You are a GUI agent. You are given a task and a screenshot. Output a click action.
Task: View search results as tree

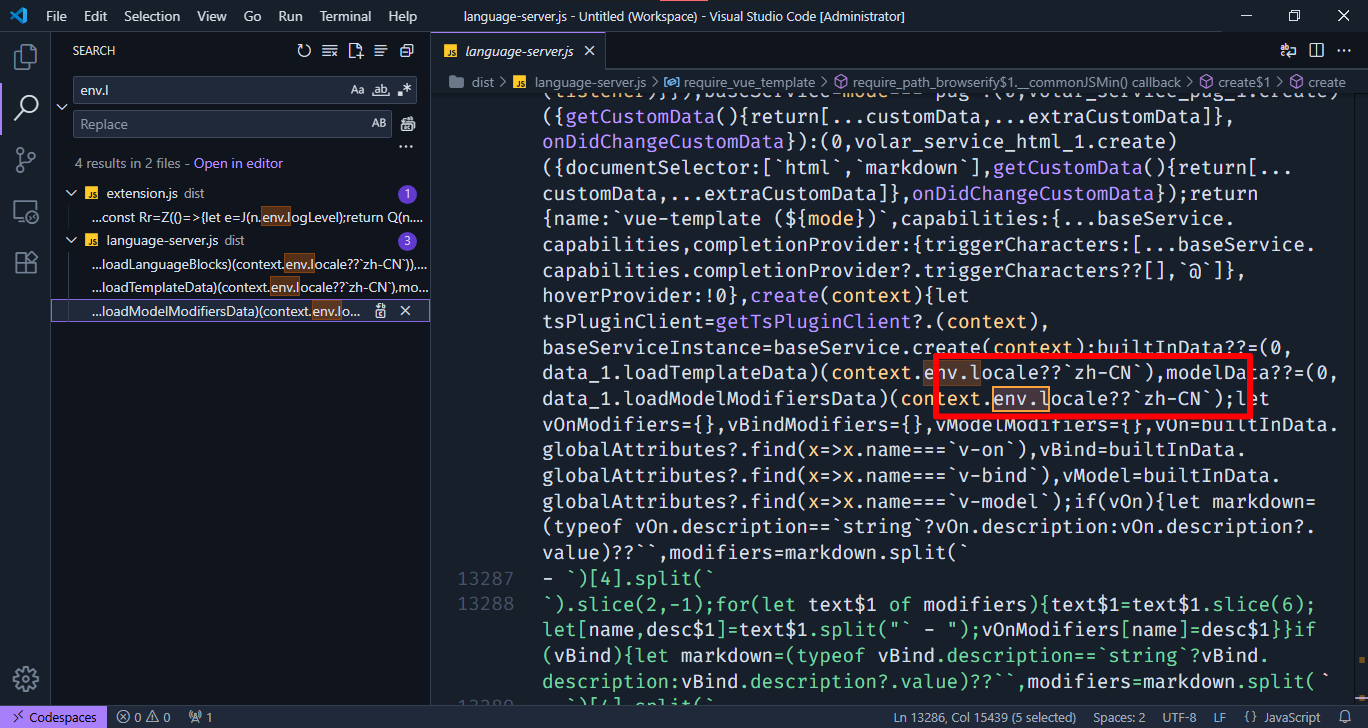(381, 51)
